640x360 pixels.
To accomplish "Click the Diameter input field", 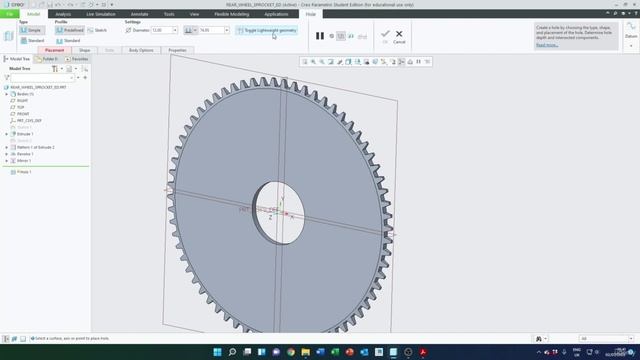I will tap(162, 30).
